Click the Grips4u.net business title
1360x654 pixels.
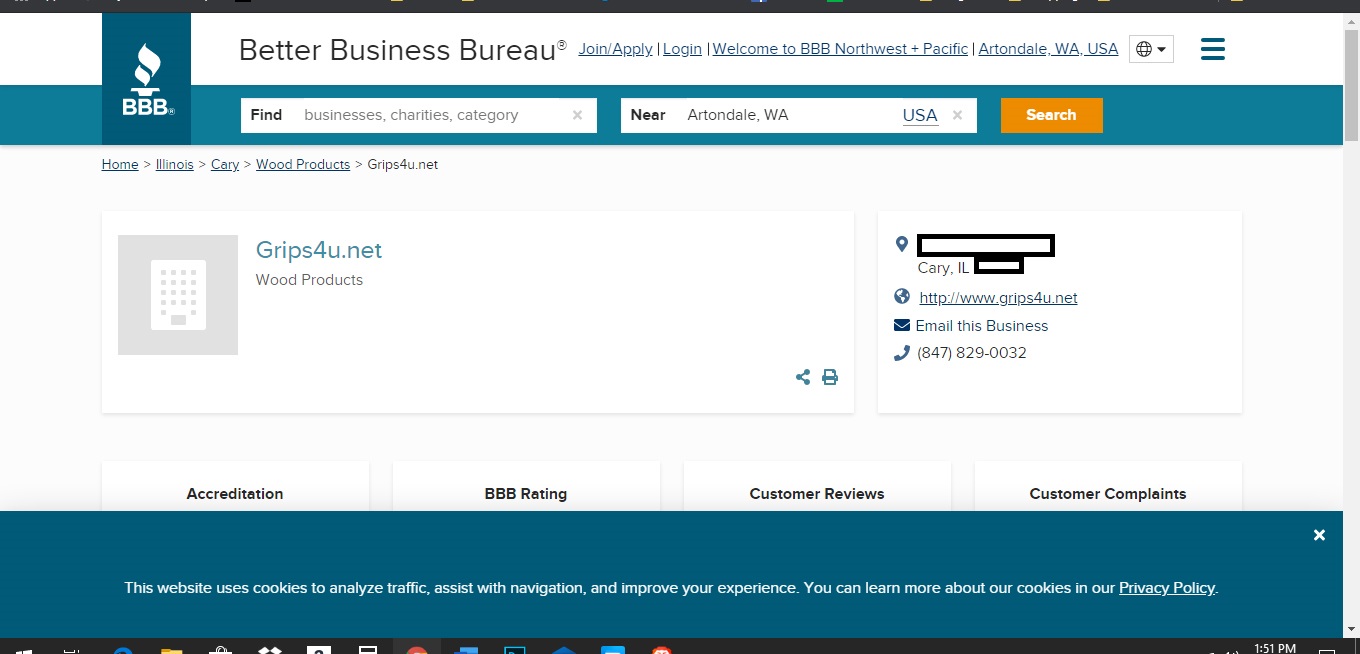point(319,250)
